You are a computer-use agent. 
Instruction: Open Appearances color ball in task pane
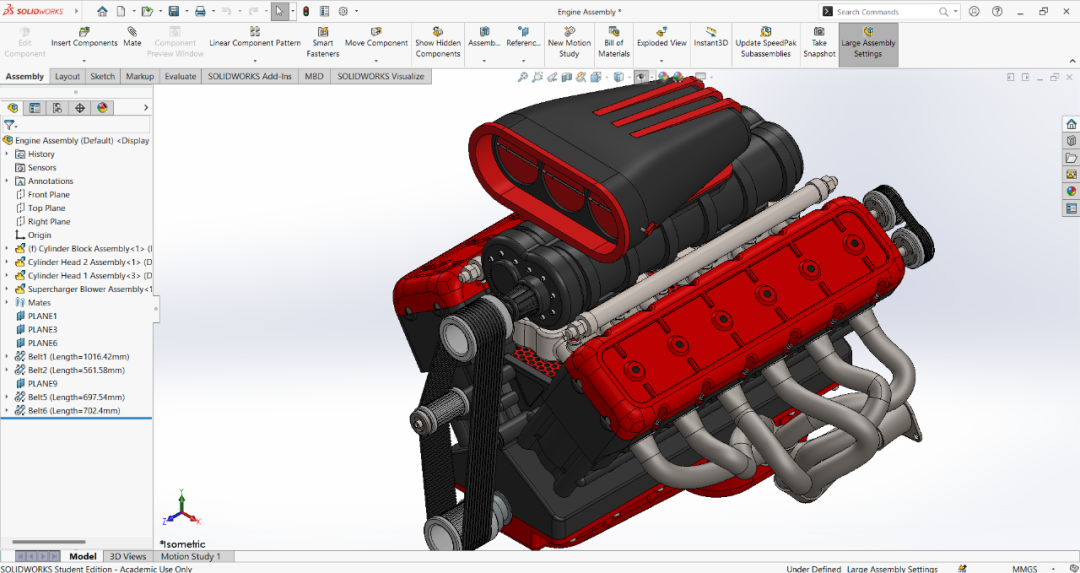click(x=1071, y=191)
